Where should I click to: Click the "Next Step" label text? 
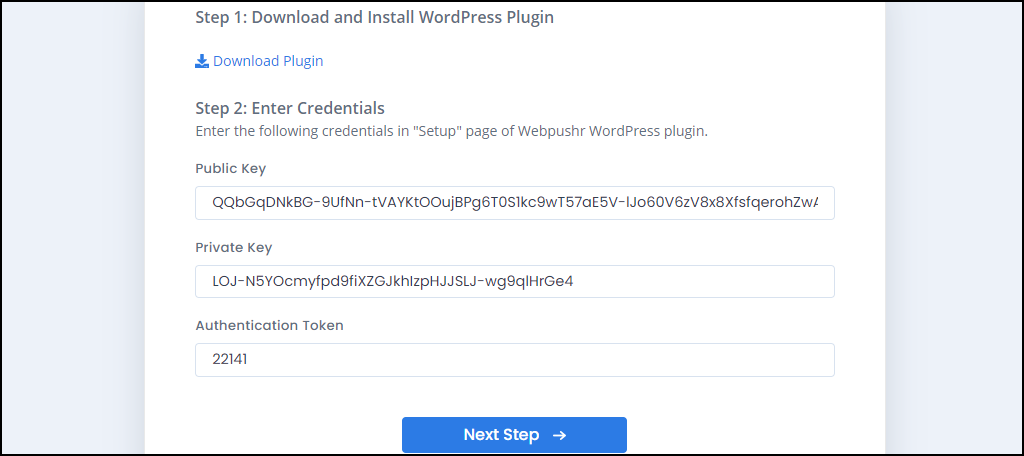point(502,435)
